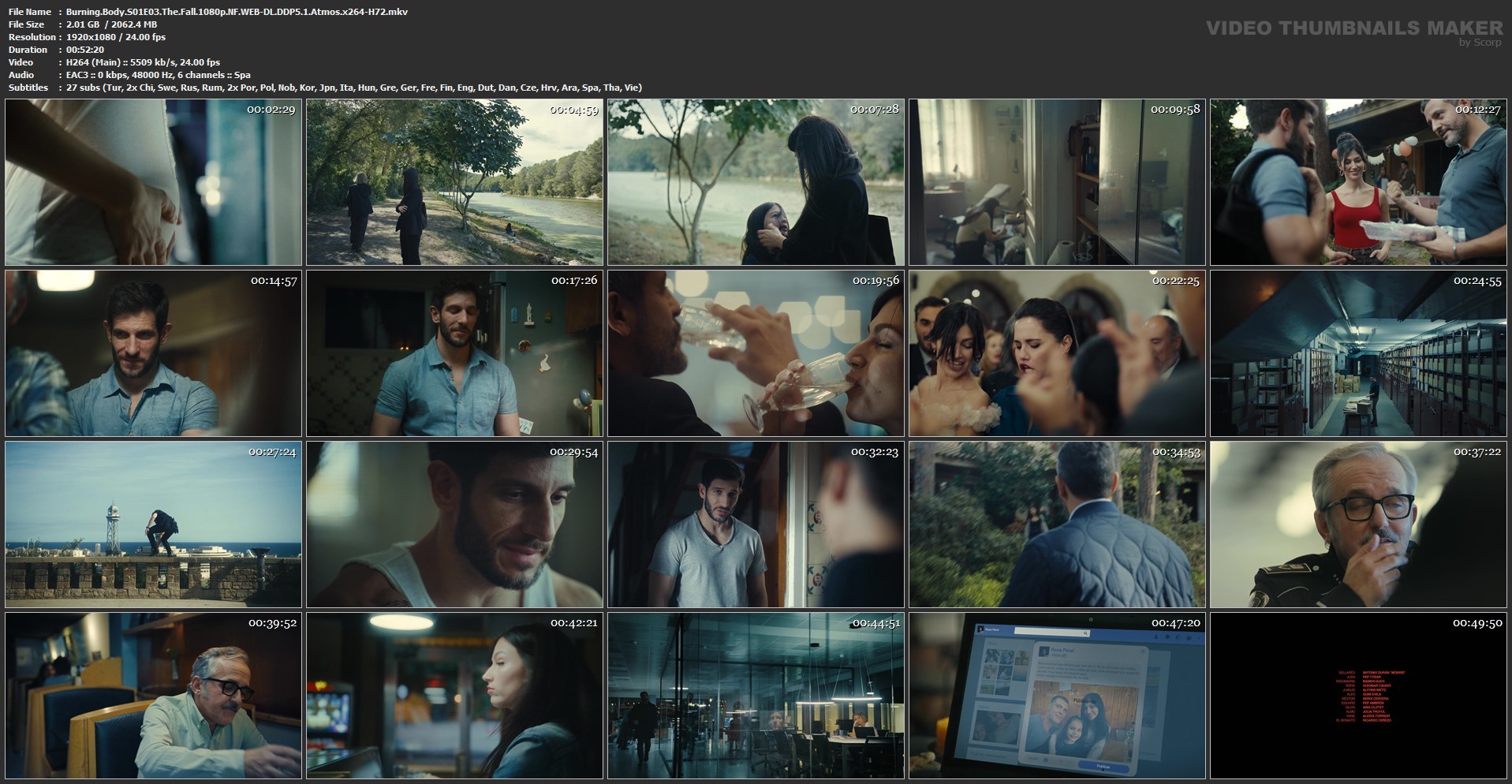Screen dimensions: 1512x784
Task: Select the end credits thumbnail 00:49:50
Action: 1358,696
